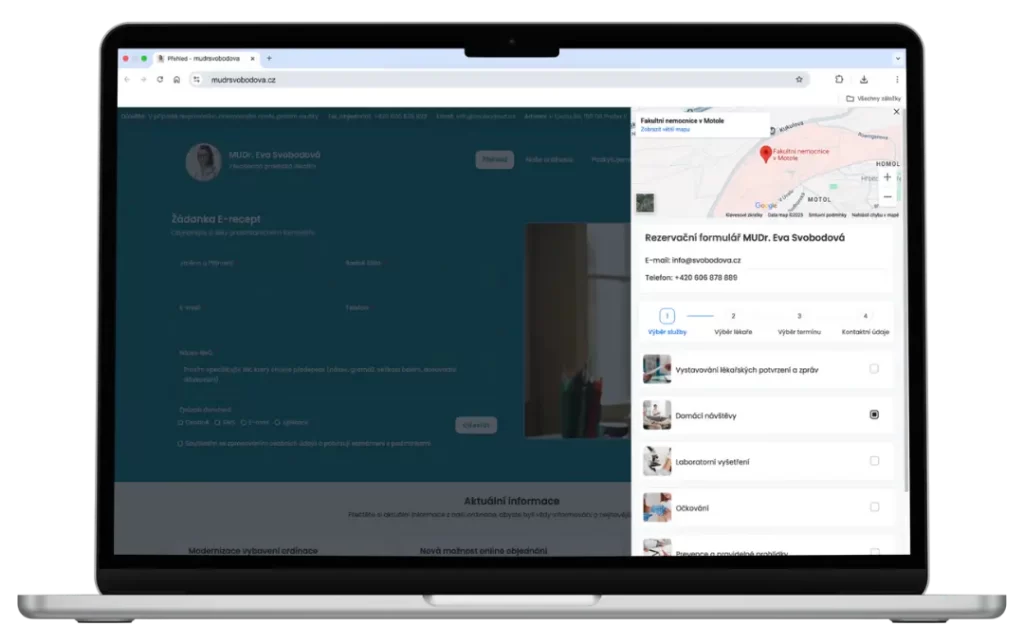The width and height of the screenshot is (1024, 644).
Task: Click the browser forward arrow
Action: pos(143,80)
